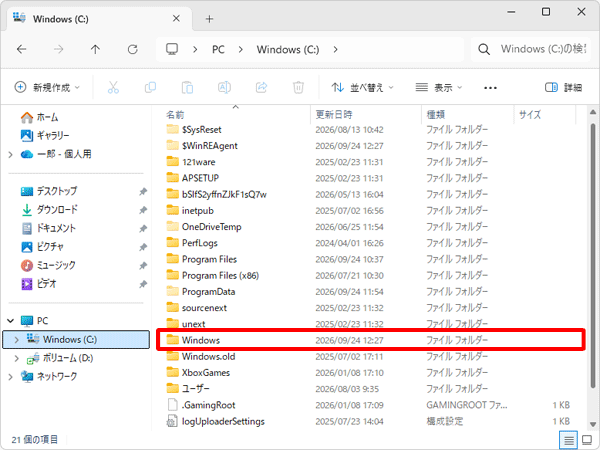
Task: Unpin ダウンロード using its pin icon
Action: tap(143, 210)
